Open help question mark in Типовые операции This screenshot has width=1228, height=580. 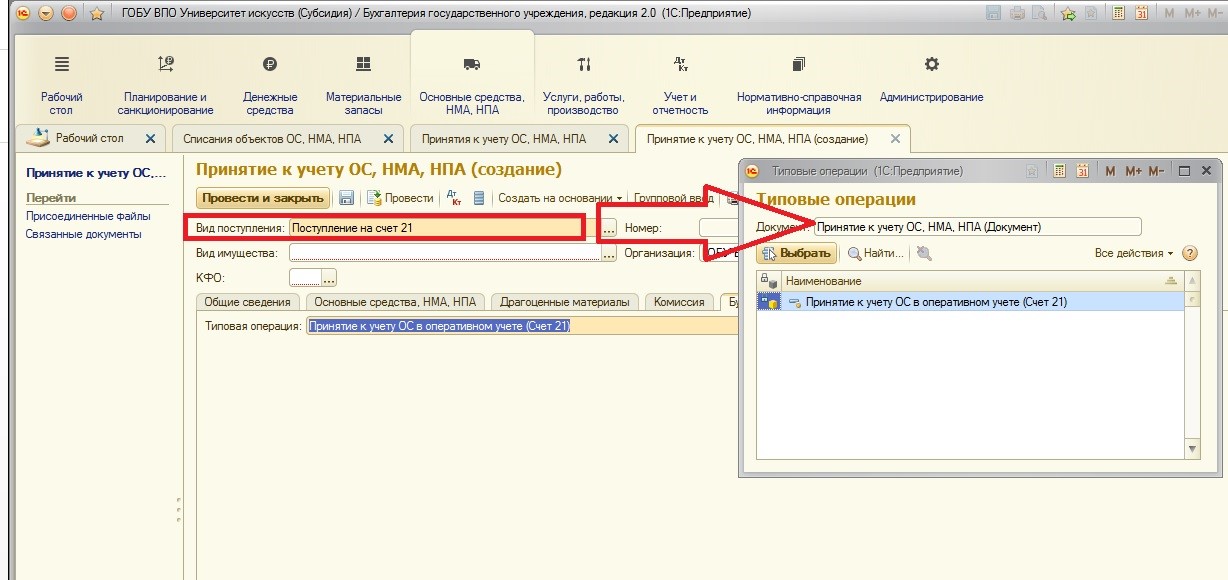pos(1190,254)
